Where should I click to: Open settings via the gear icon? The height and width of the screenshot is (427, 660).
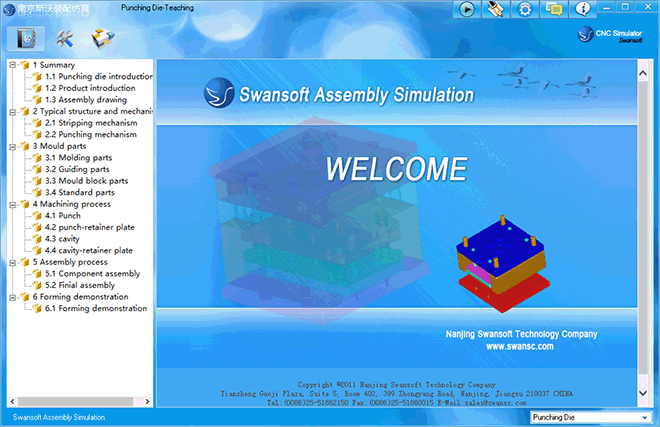click(x=525, y=9)
